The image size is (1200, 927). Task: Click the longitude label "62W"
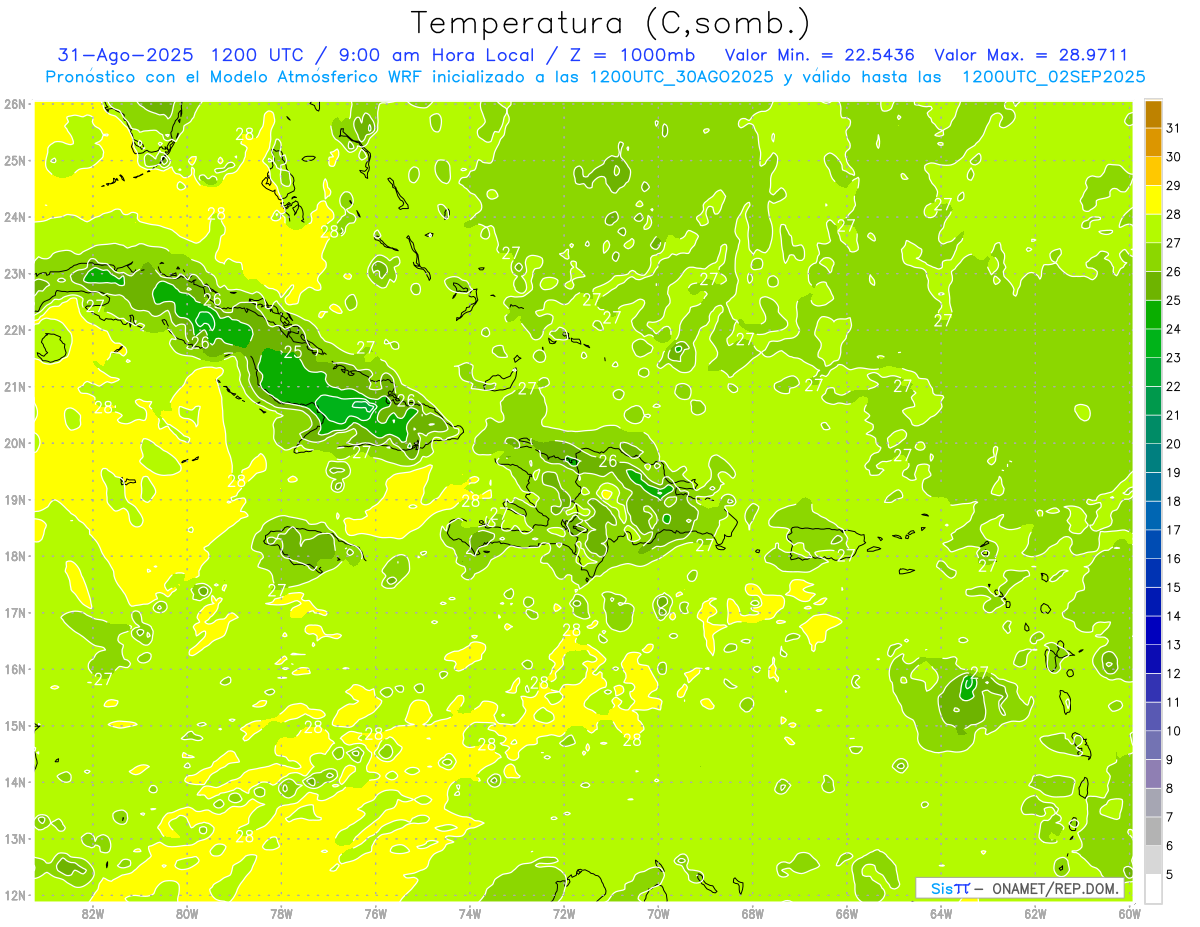click(1035, 913)
